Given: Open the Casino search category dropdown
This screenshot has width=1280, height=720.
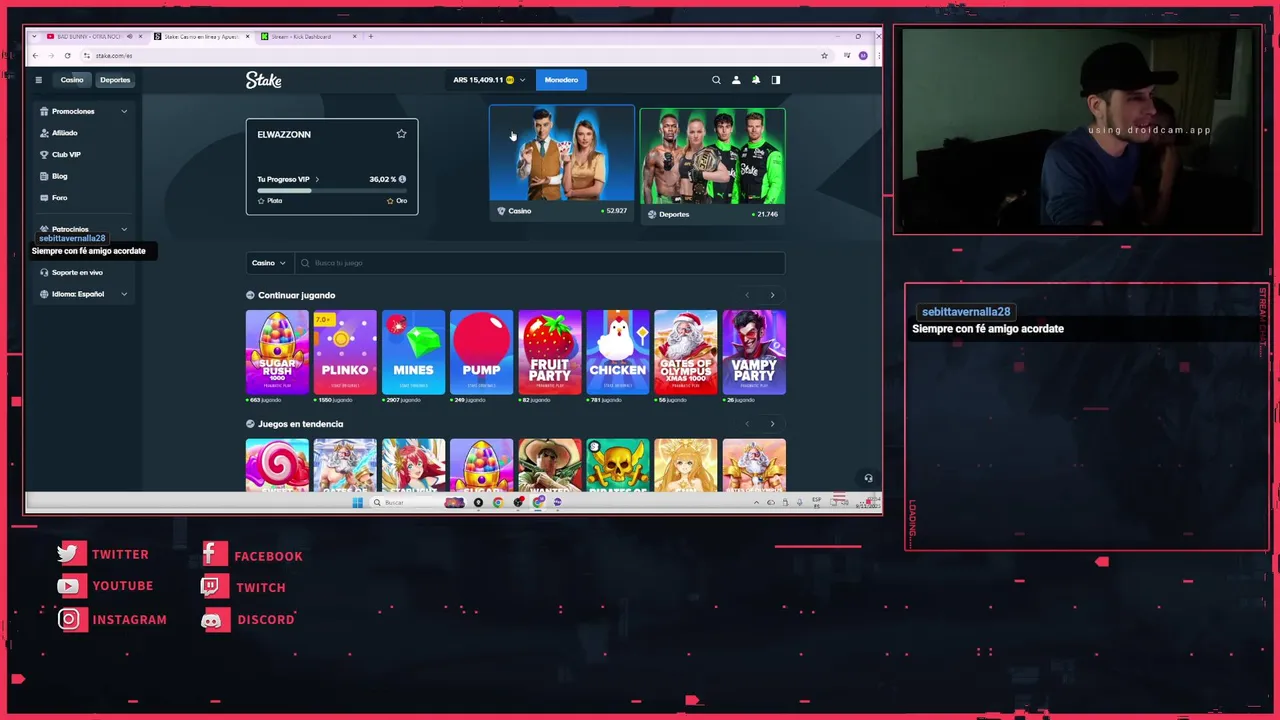Looking at the screenshot, I should pos(269,263).
